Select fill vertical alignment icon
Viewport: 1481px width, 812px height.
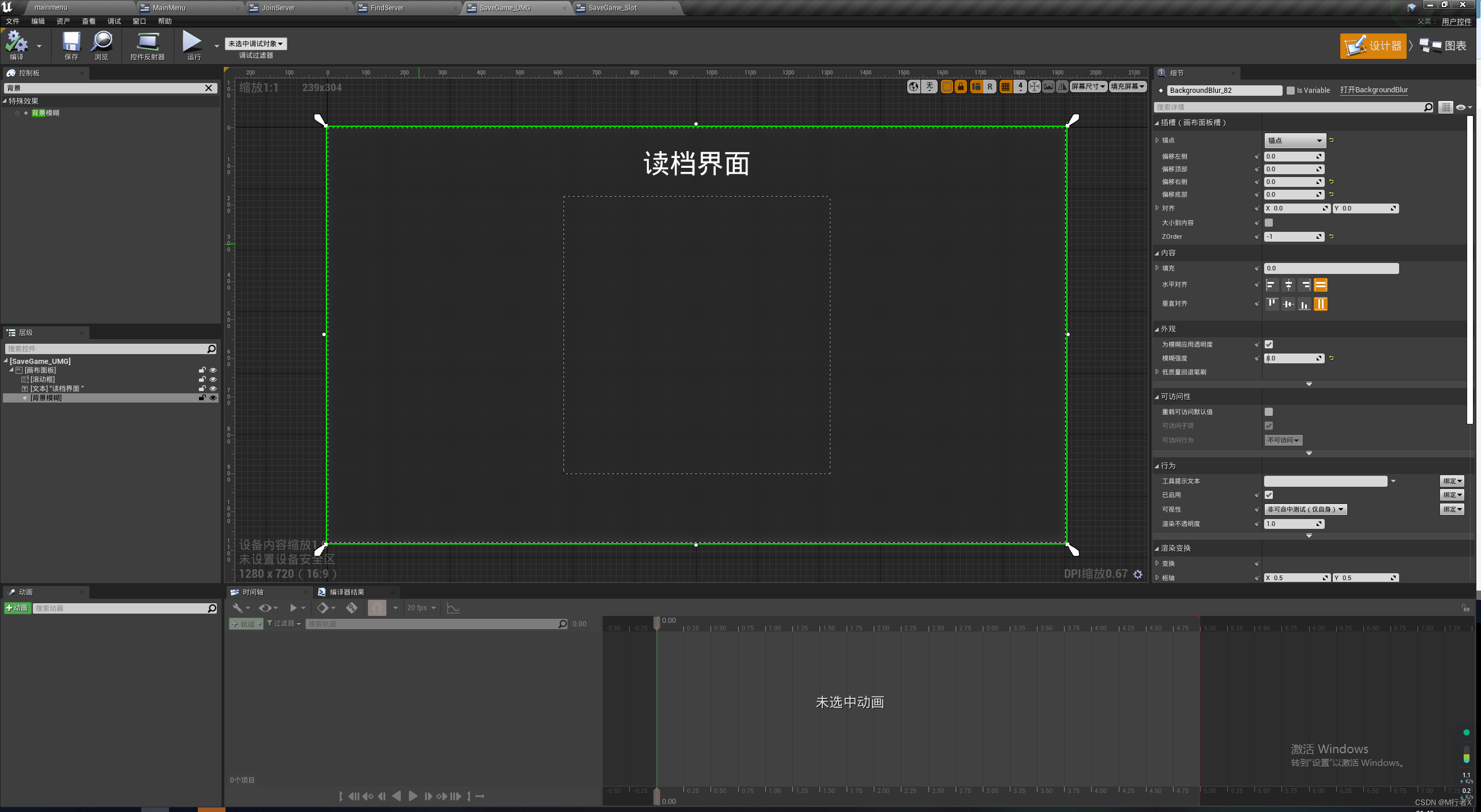pyautogui.click(x=1320, y=304)
